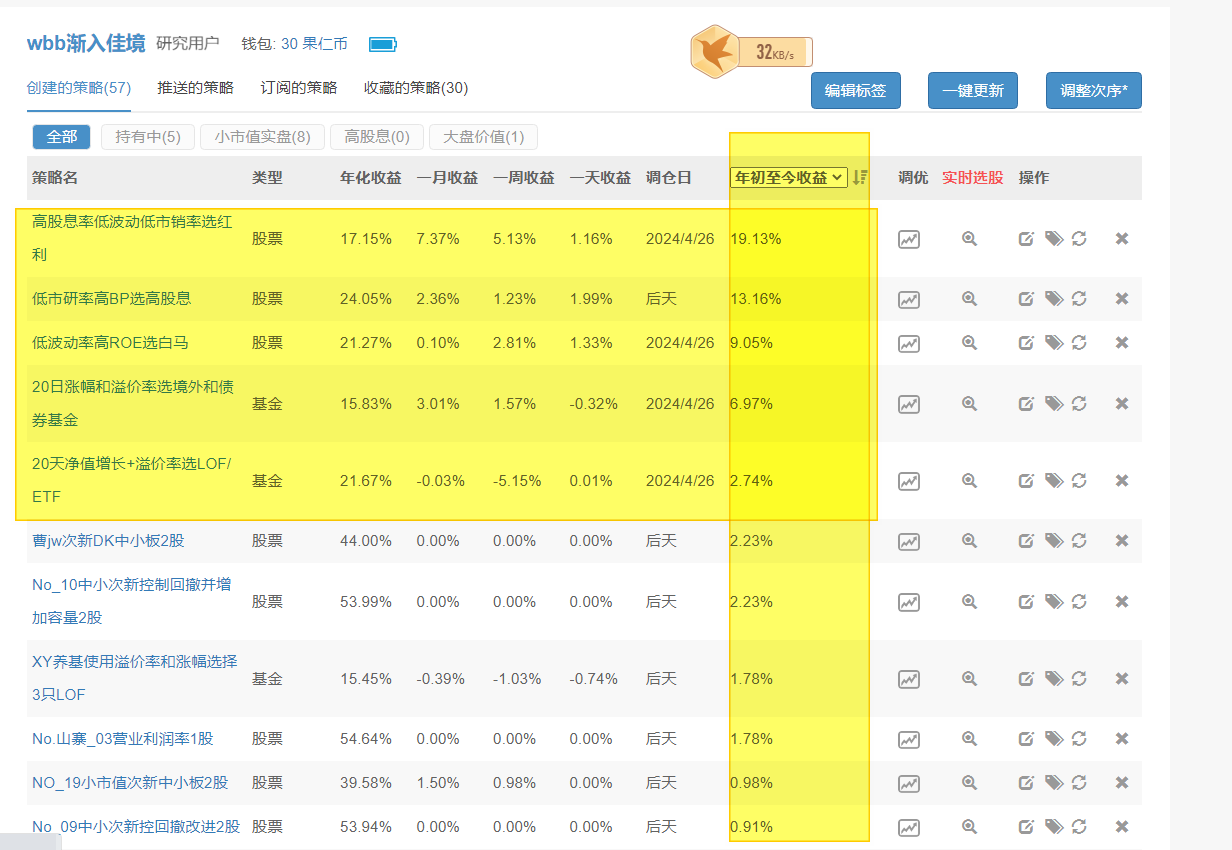Open strategy 低市研率高BP选高股息
The image size is (1232, 850).
pyautogui.click(x=111, y=298)
